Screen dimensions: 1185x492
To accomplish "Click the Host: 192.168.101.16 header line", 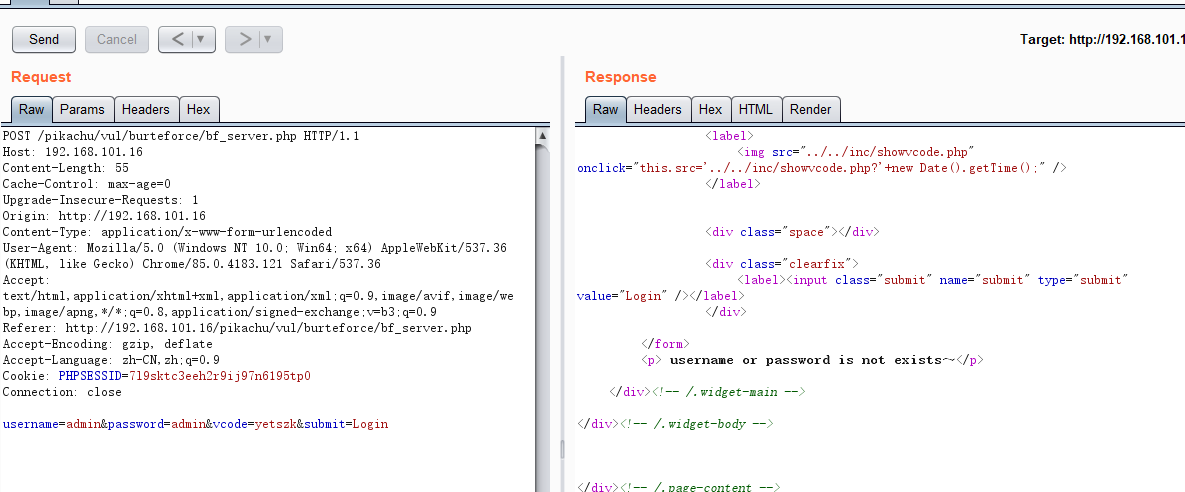I will [x=73, y=152].
